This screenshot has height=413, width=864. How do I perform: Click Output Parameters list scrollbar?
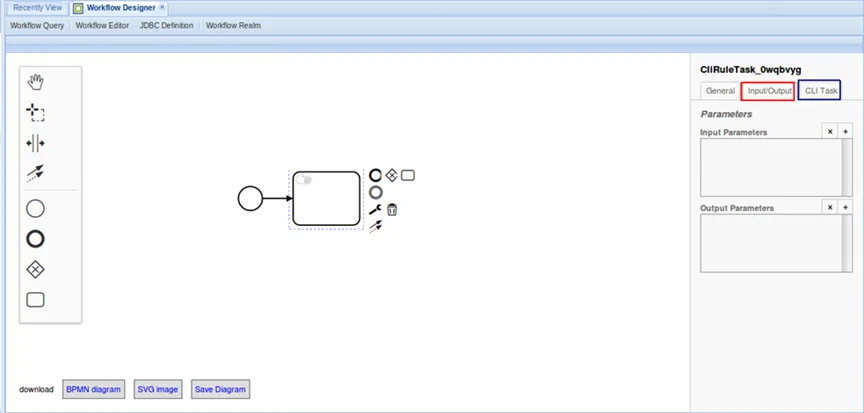847,243
